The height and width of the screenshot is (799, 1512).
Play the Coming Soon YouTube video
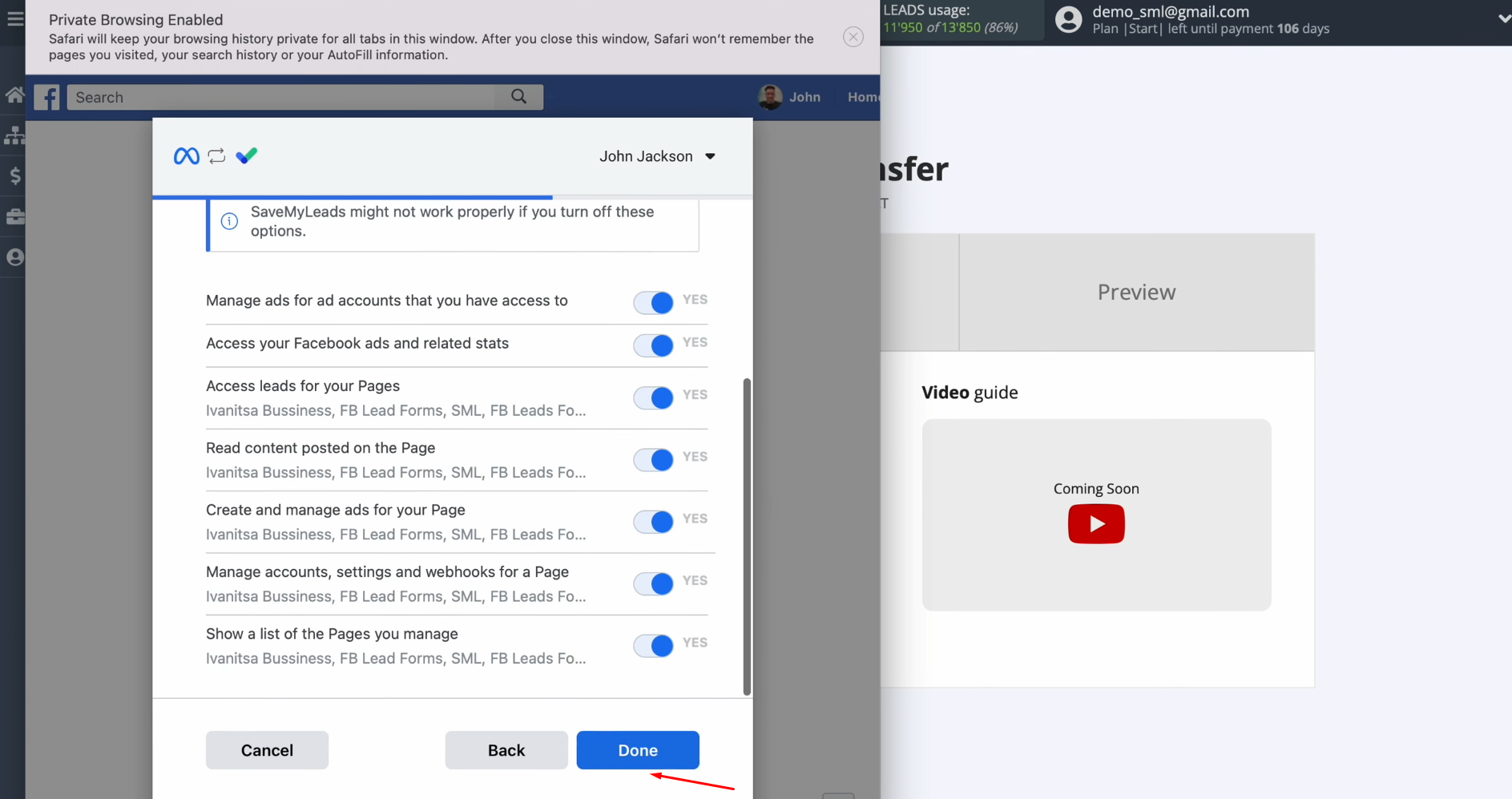(1096, 523)
